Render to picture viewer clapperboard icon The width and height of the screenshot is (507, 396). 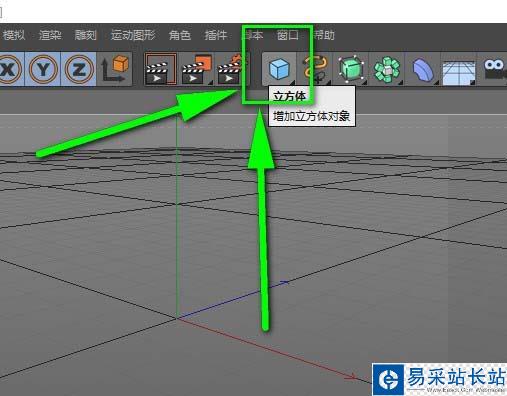(x=197, y=69)
